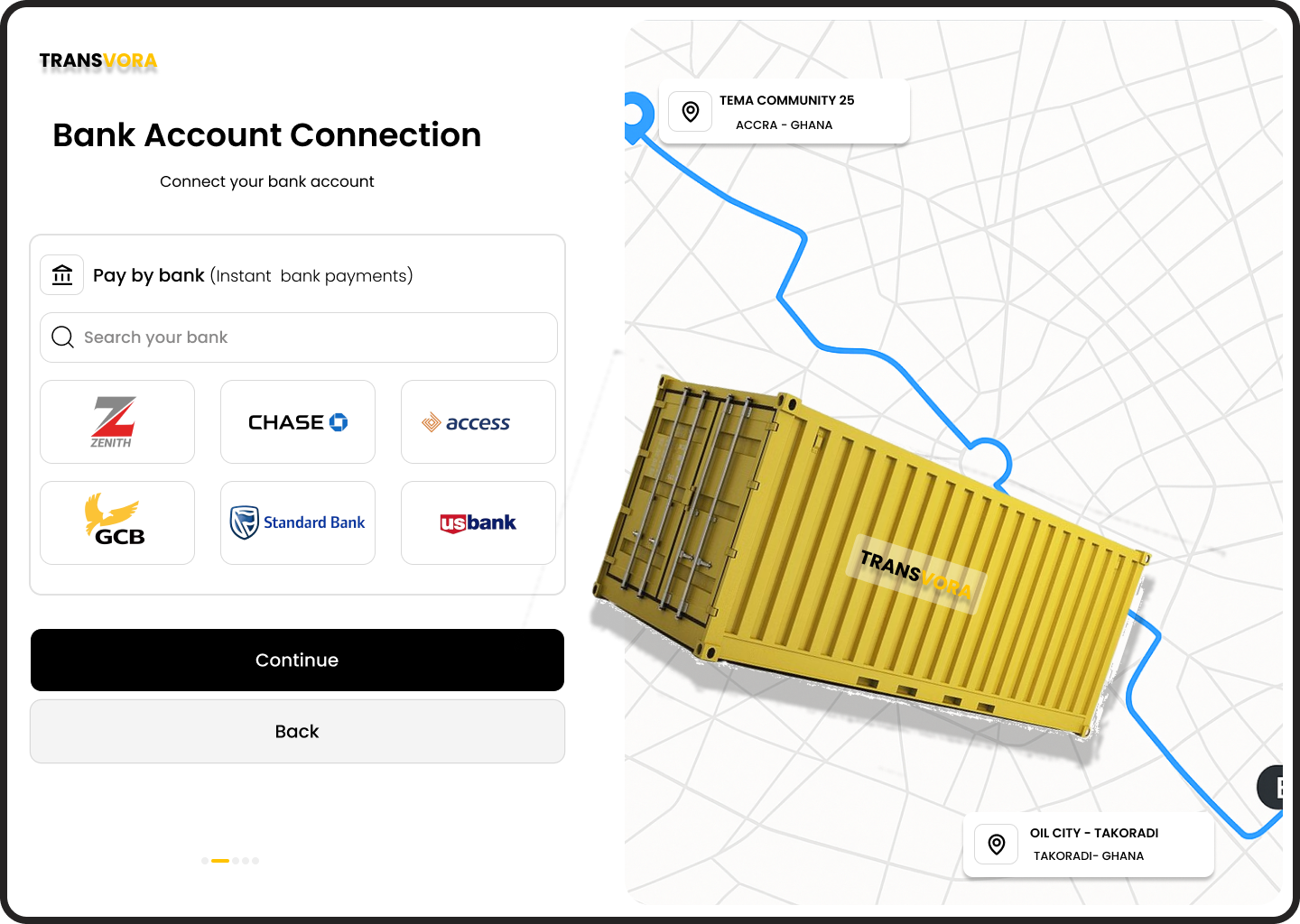The width and height of the screenshot is (1300, 924).
Task: Expand the Tema Community 25 map card
Action: coord(785,111)
